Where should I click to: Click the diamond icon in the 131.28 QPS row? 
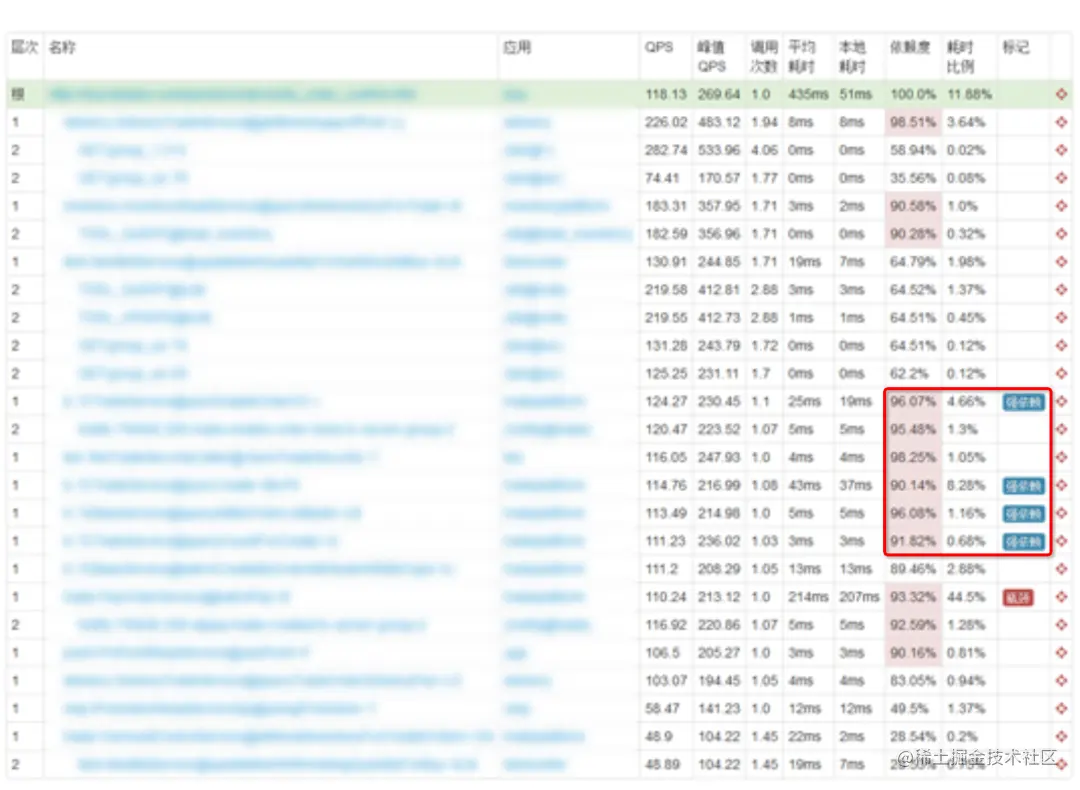pos(1061,346)
